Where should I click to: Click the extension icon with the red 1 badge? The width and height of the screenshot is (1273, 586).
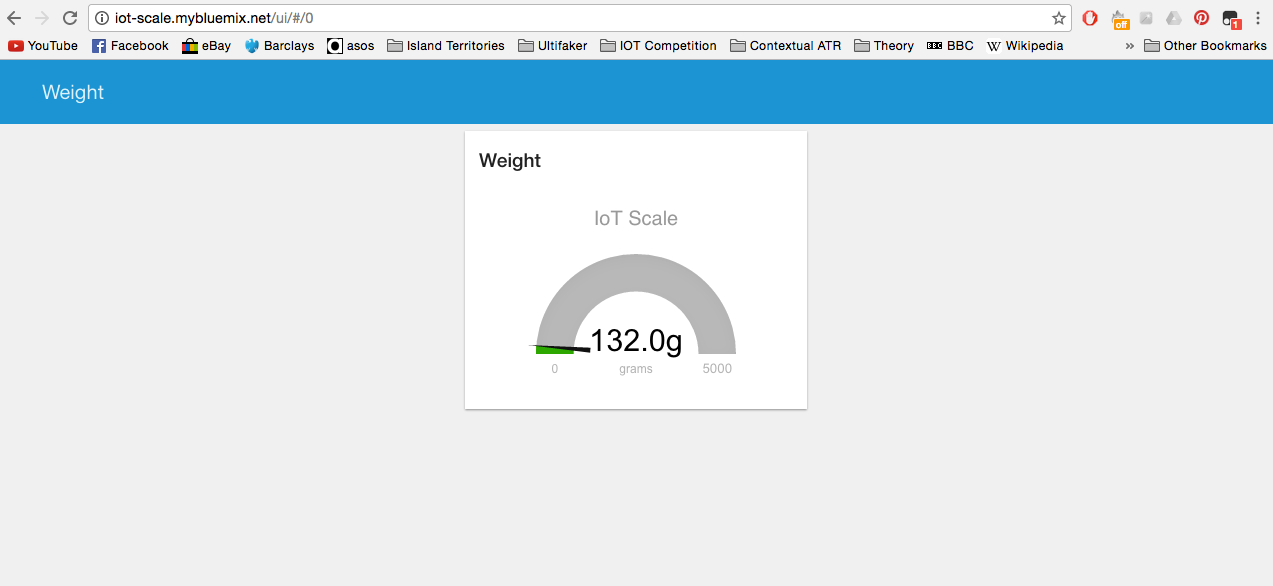tap(1228, 17)
